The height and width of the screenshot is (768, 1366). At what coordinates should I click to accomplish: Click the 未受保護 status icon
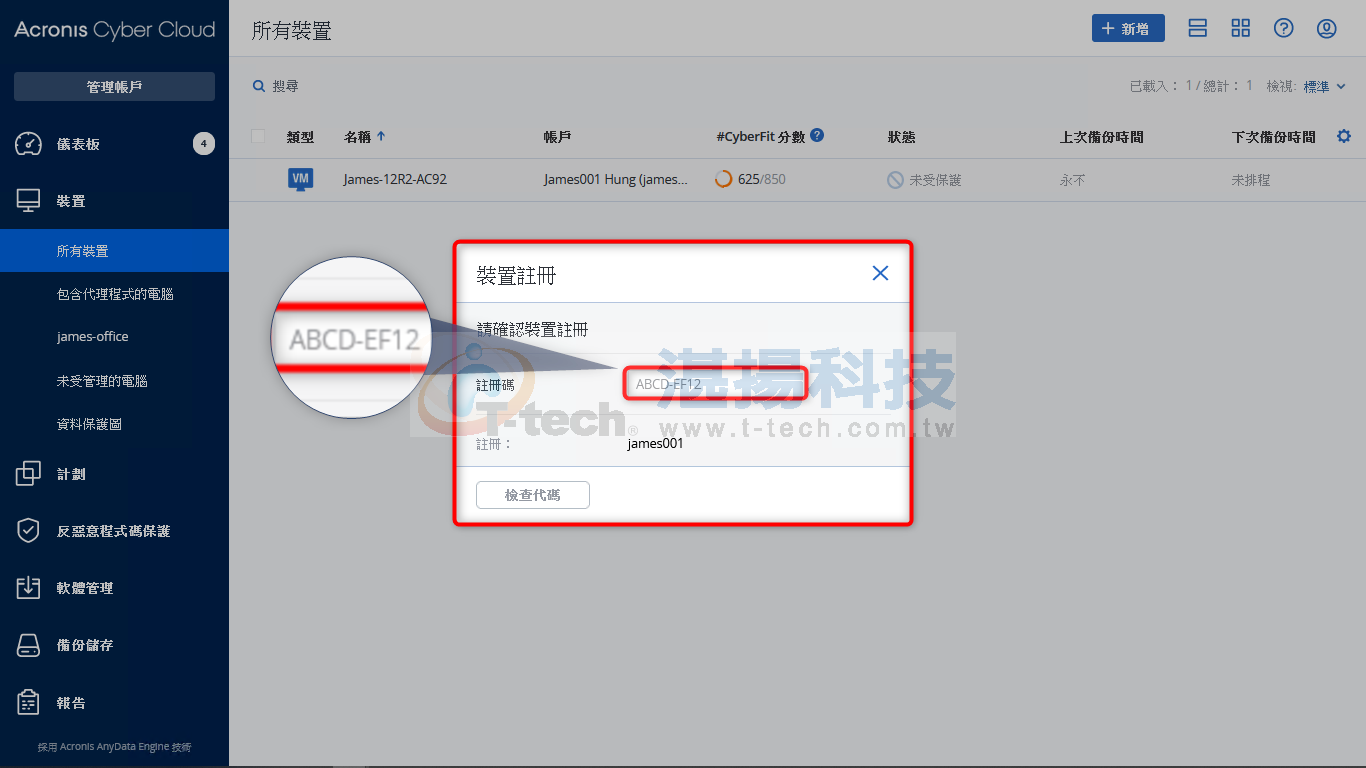pyautogui.click(x=895, y=180)
